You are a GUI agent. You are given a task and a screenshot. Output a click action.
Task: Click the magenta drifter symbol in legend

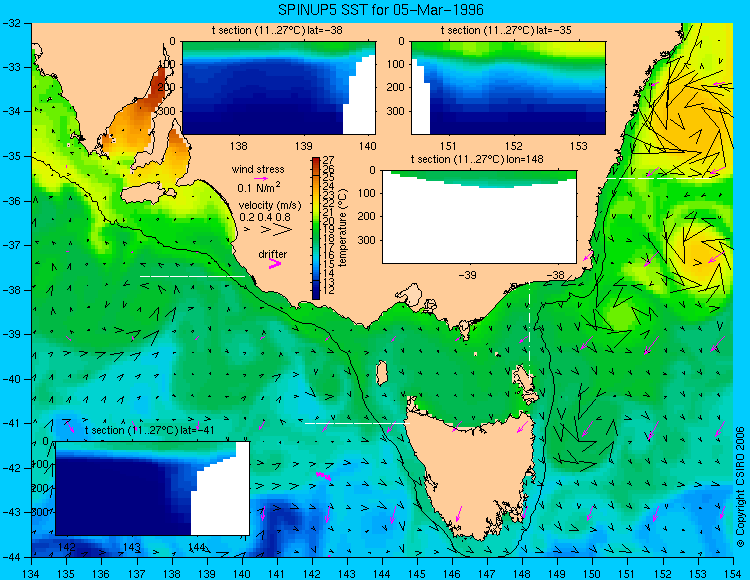tap(275, 263)
